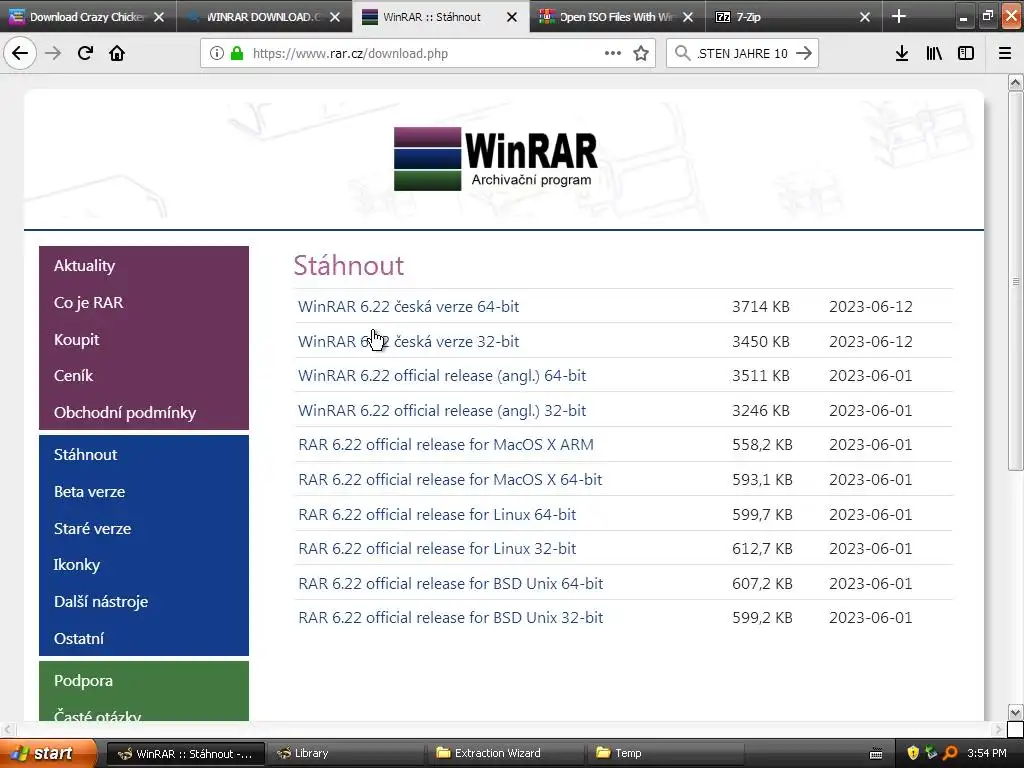Close the Download Crazy Chicken tab
The width and height of the screenshot is (1024, 768).
159,17
